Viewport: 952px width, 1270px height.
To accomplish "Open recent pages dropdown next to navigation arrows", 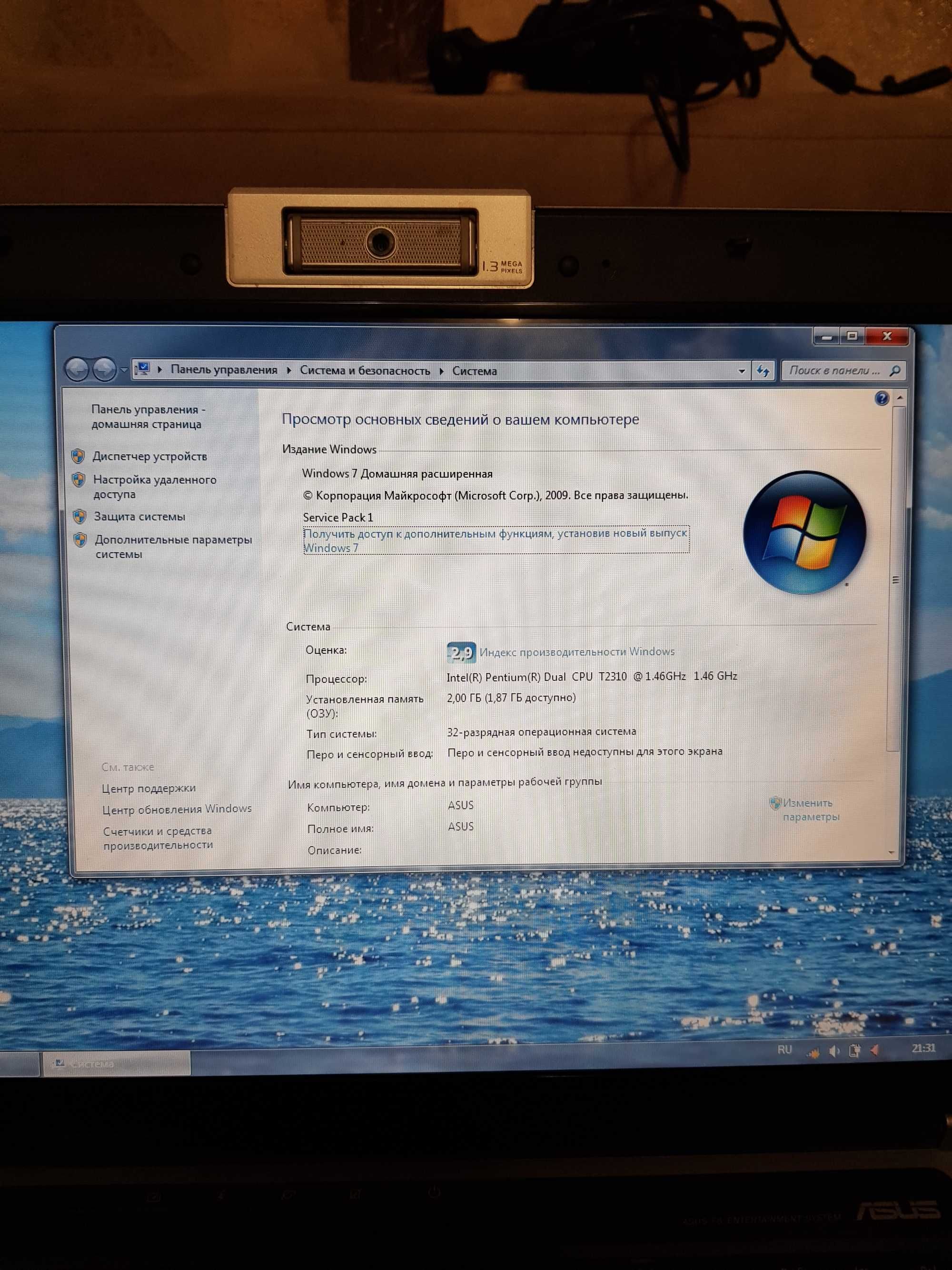I will tap(124, 370).
